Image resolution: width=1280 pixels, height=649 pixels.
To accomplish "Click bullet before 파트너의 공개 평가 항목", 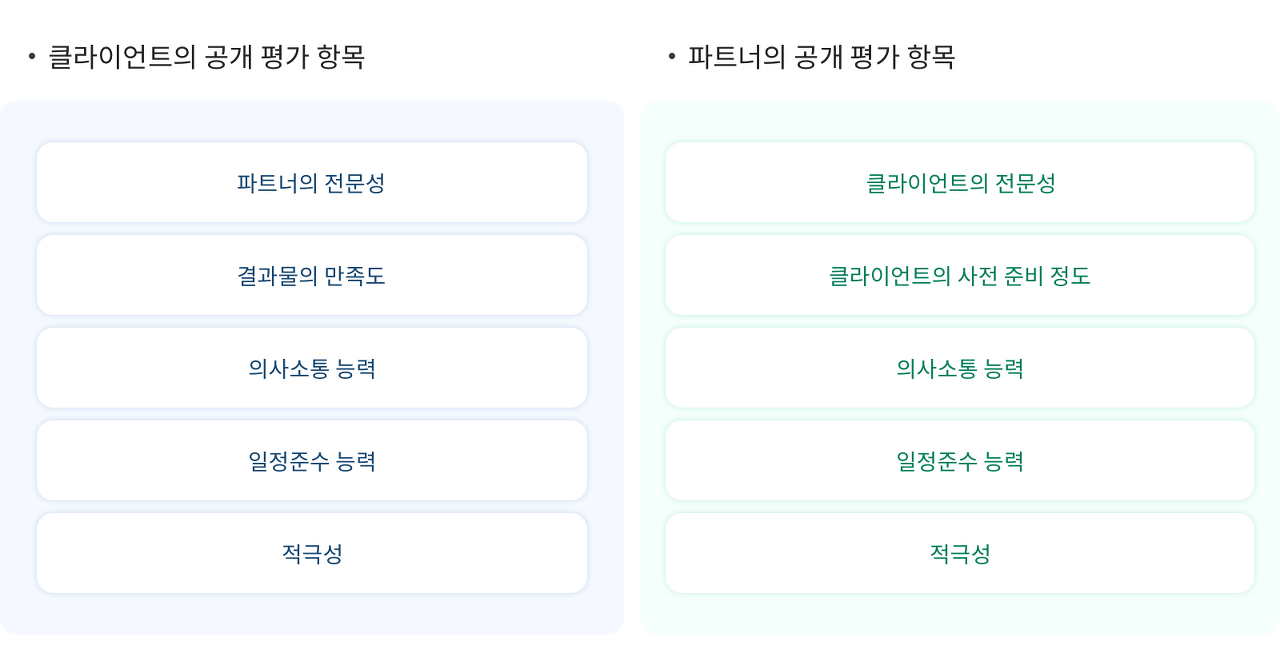I will pos(672,56).
